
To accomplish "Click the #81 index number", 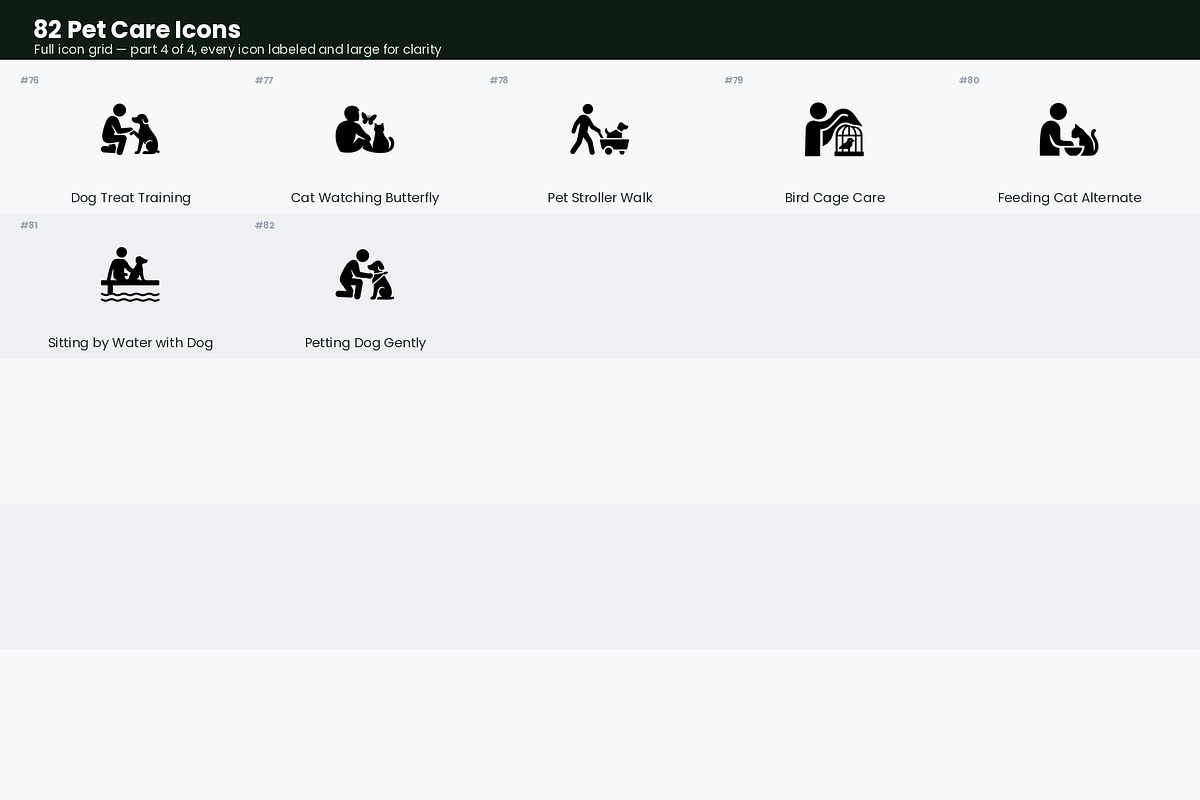I will (x=29, y=225).
